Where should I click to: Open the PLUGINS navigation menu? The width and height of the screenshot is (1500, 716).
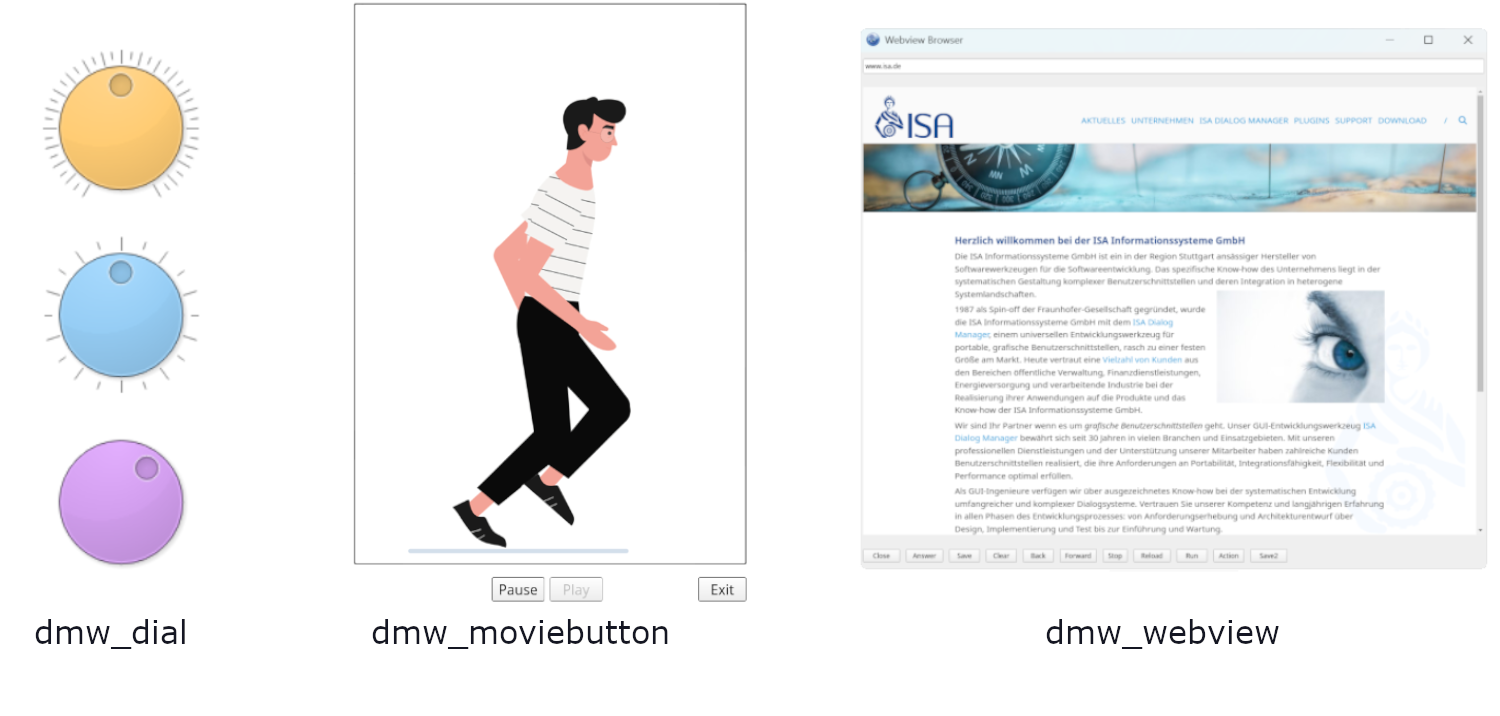pyautogui.click(x=1311, y=121)
